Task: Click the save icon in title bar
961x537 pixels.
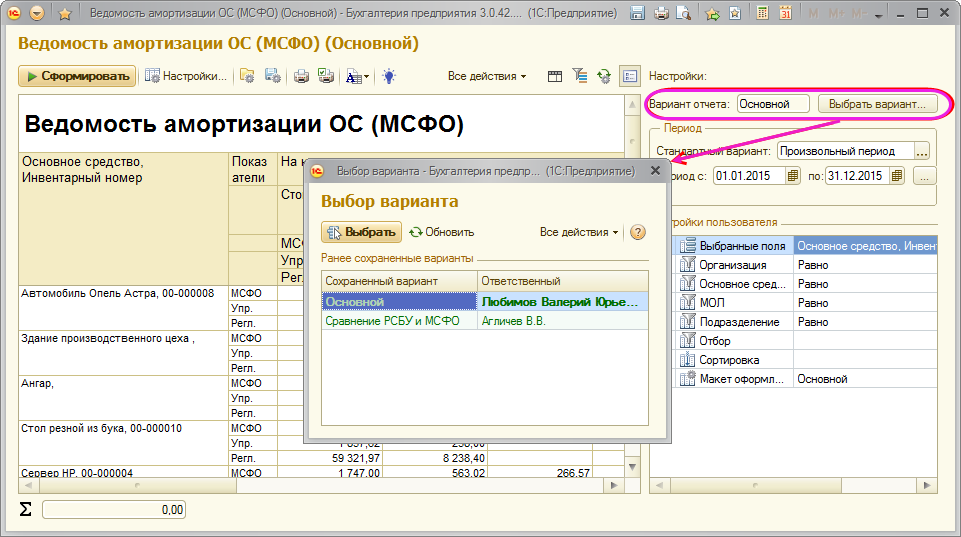Action: click(x=638, y=14)
